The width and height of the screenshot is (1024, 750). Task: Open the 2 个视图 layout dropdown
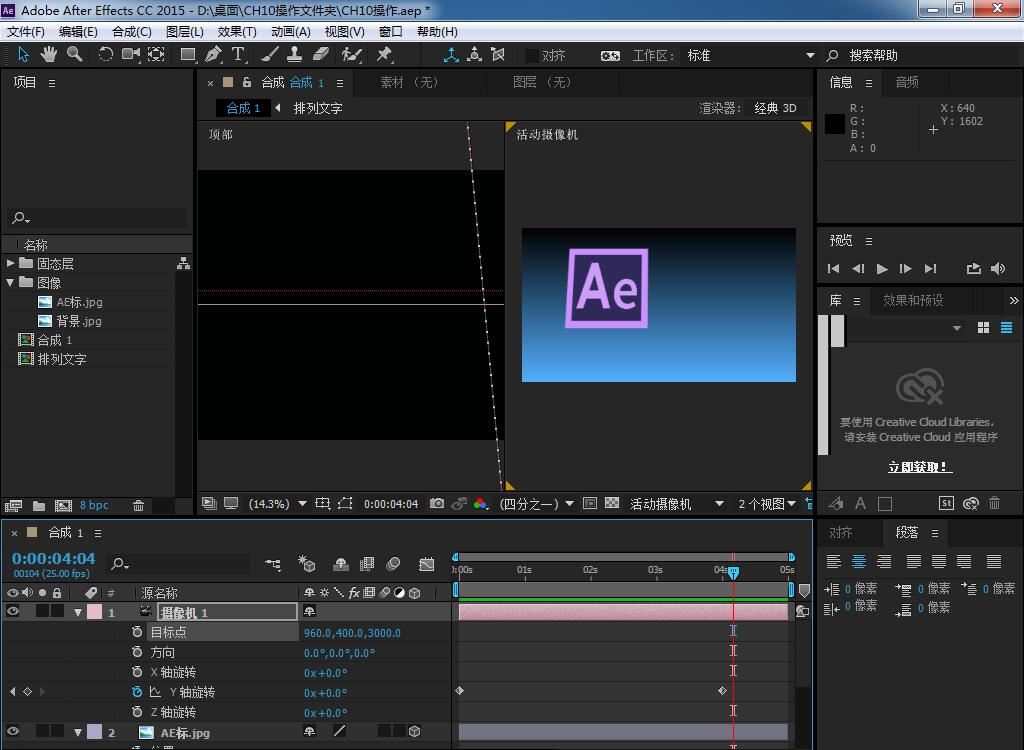[767, 504]
